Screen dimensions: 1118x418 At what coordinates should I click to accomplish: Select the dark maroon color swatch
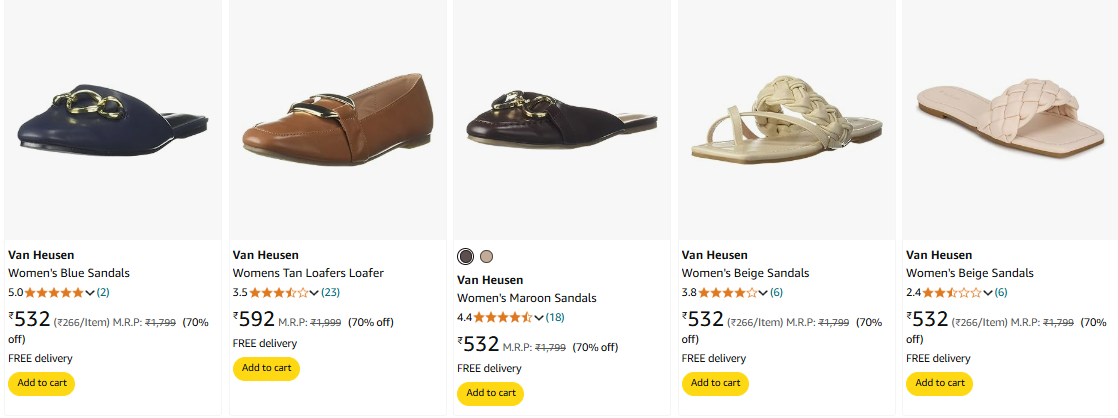click(x=466, y=256)
